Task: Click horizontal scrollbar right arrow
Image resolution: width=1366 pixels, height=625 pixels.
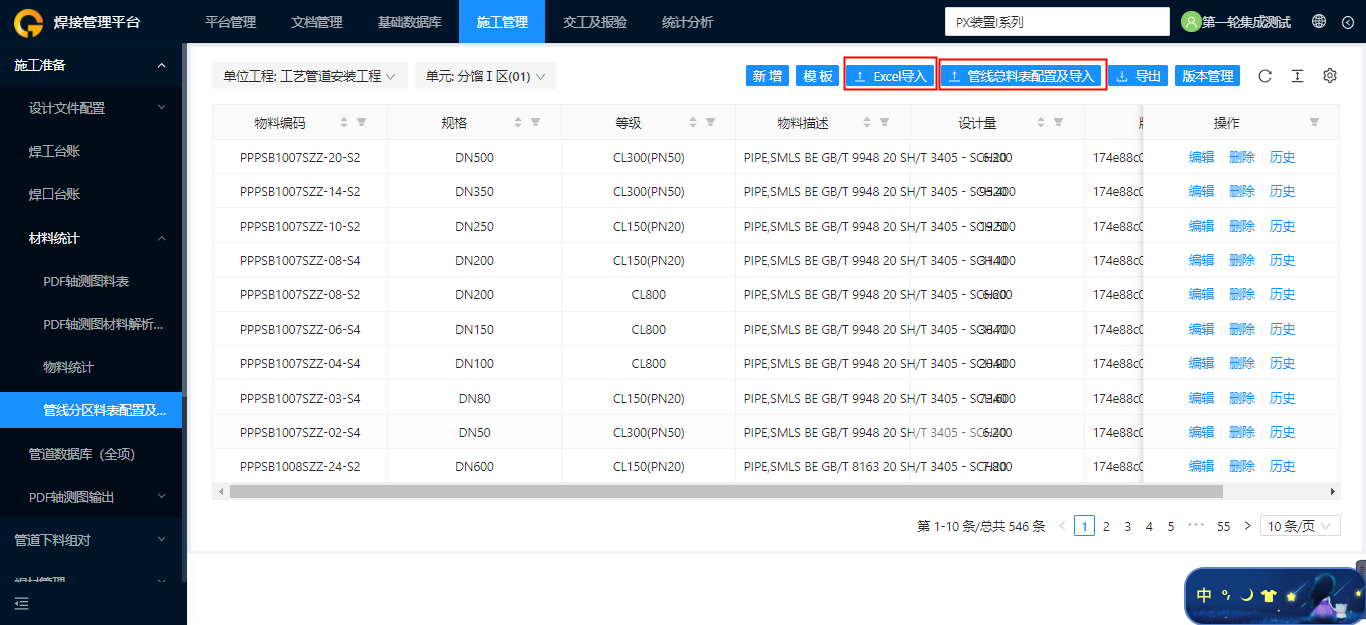Action: tap(1333, 492)
